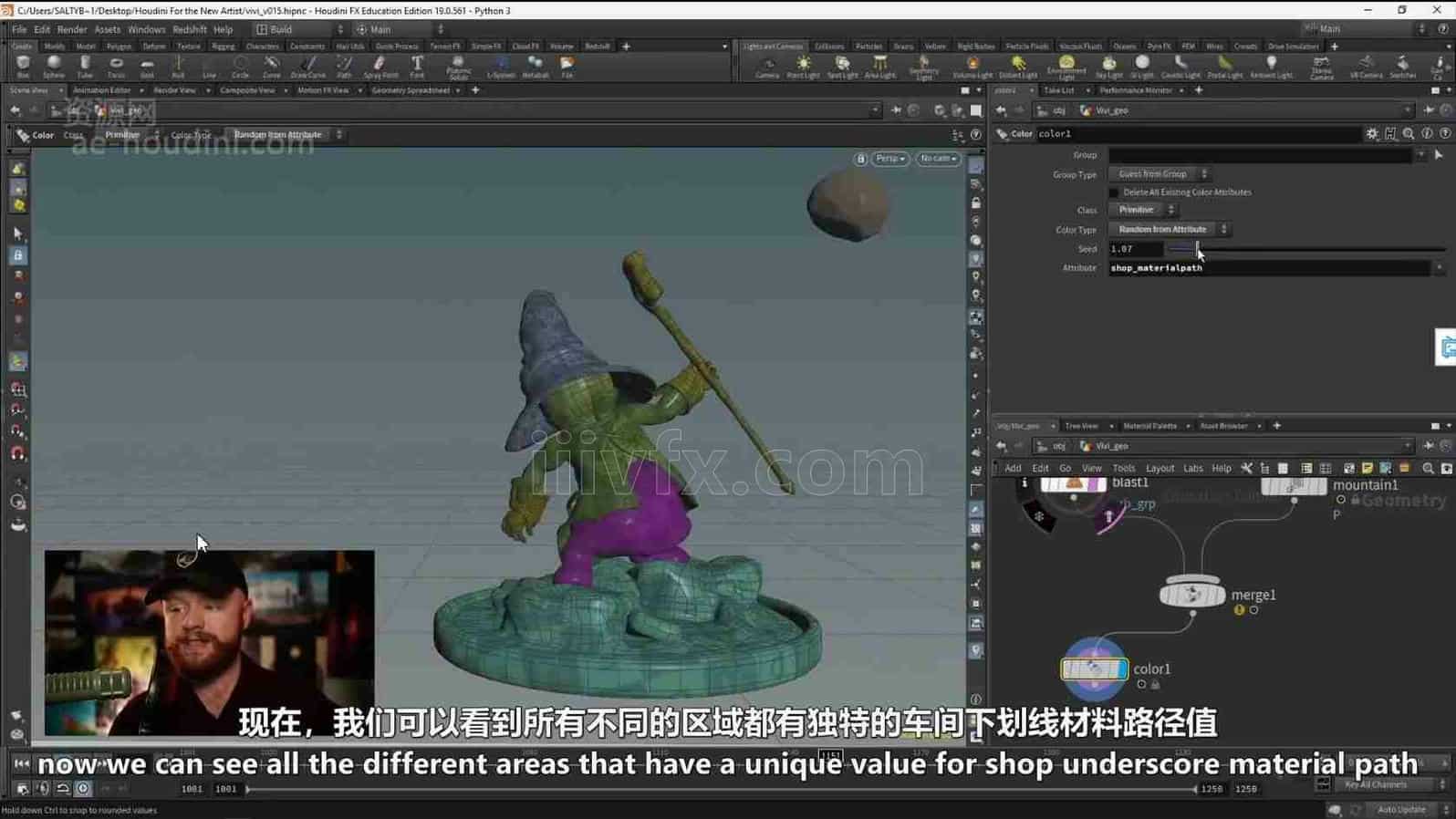Viewport: 1456px width, 819px height.
Task: Add a VR Camera from the shelf
Action: coord(1366,67)
